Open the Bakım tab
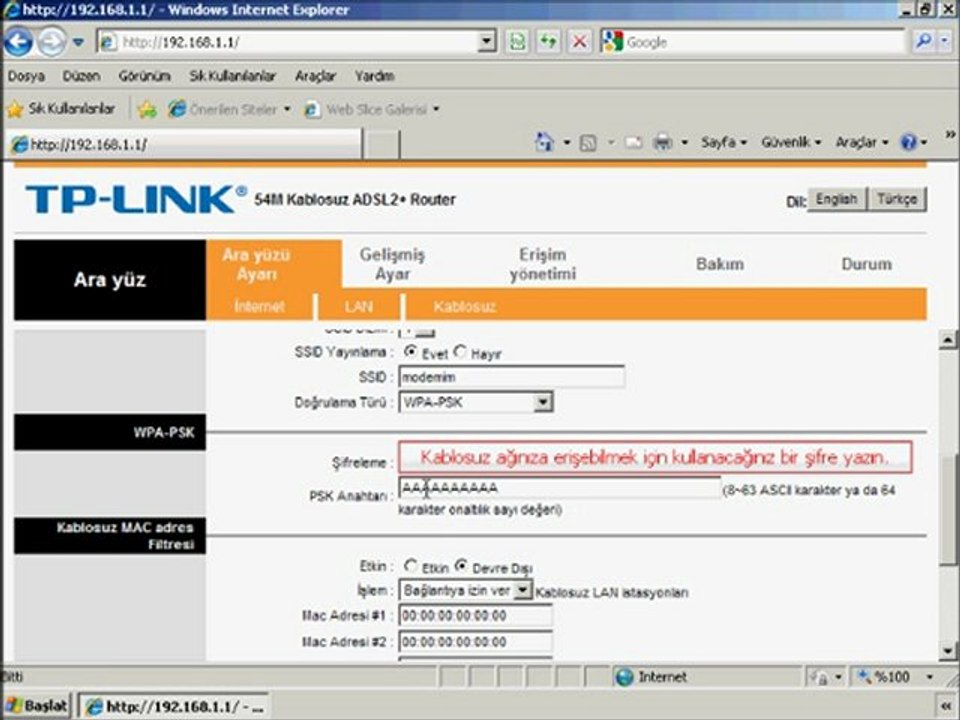 (x=720, y=264)
